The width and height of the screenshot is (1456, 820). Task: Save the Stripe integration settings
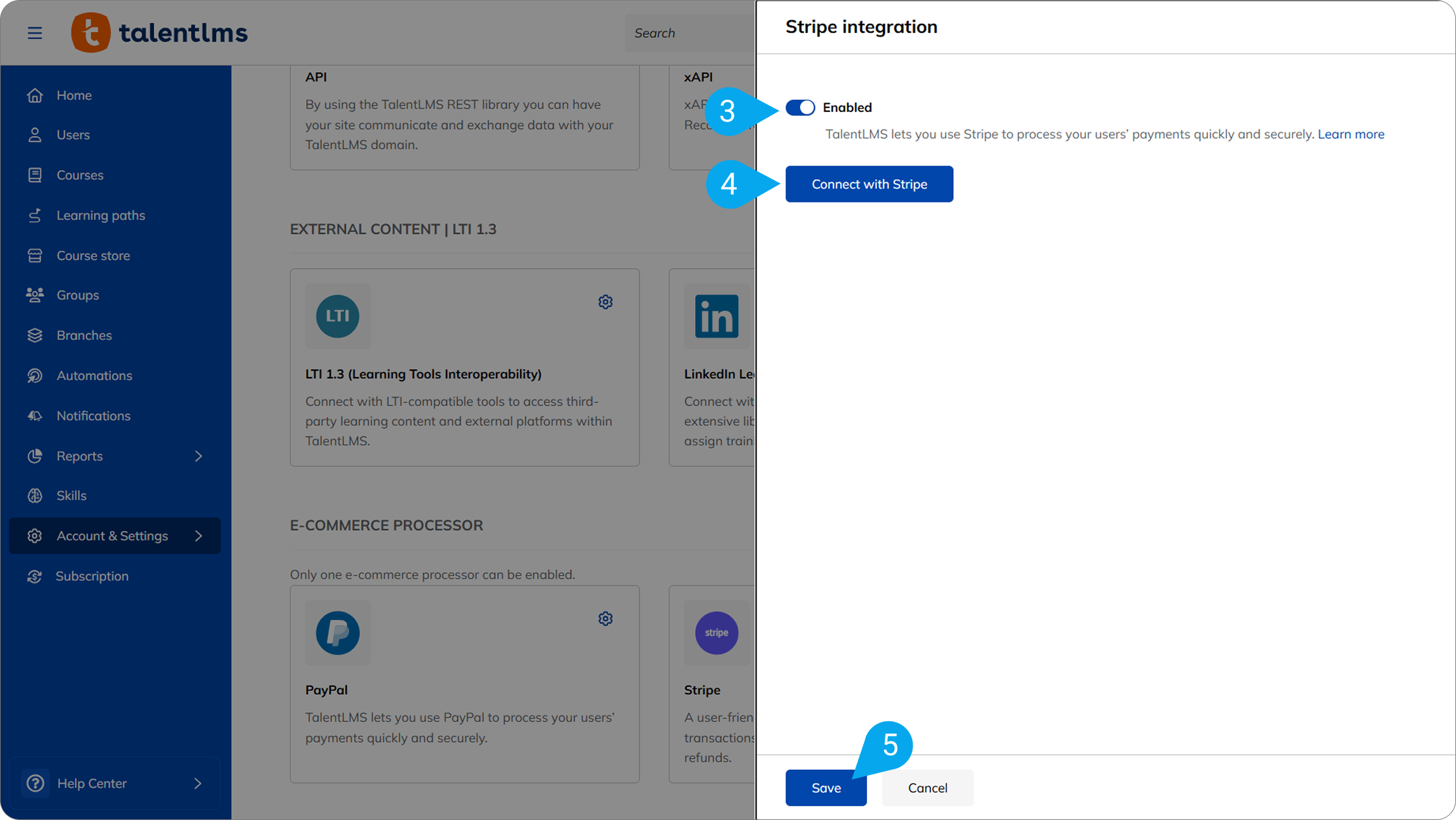coord(825,788)
